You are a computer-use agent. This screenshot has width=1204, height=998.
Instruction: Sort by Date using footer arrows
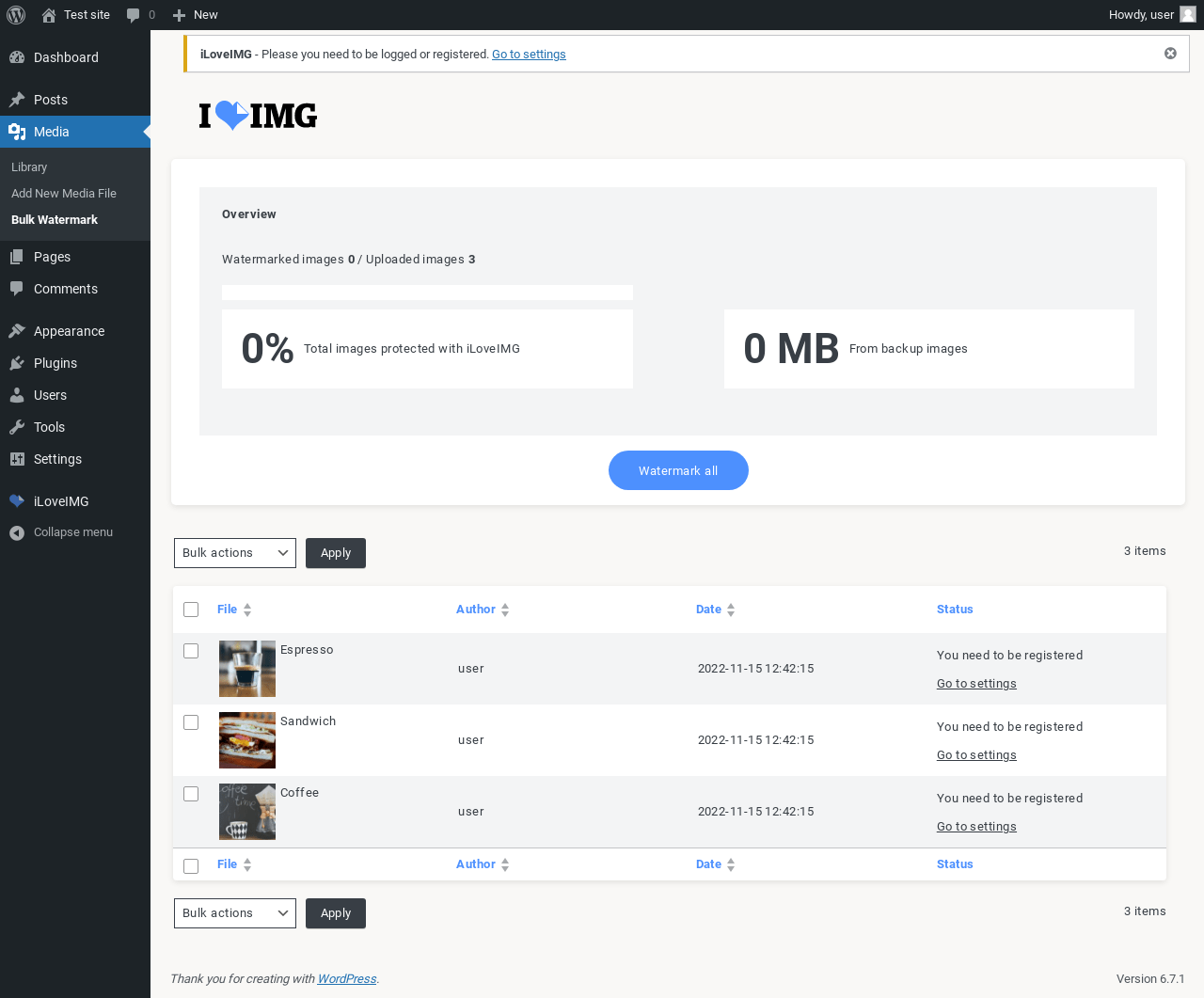tap(731, 864)
